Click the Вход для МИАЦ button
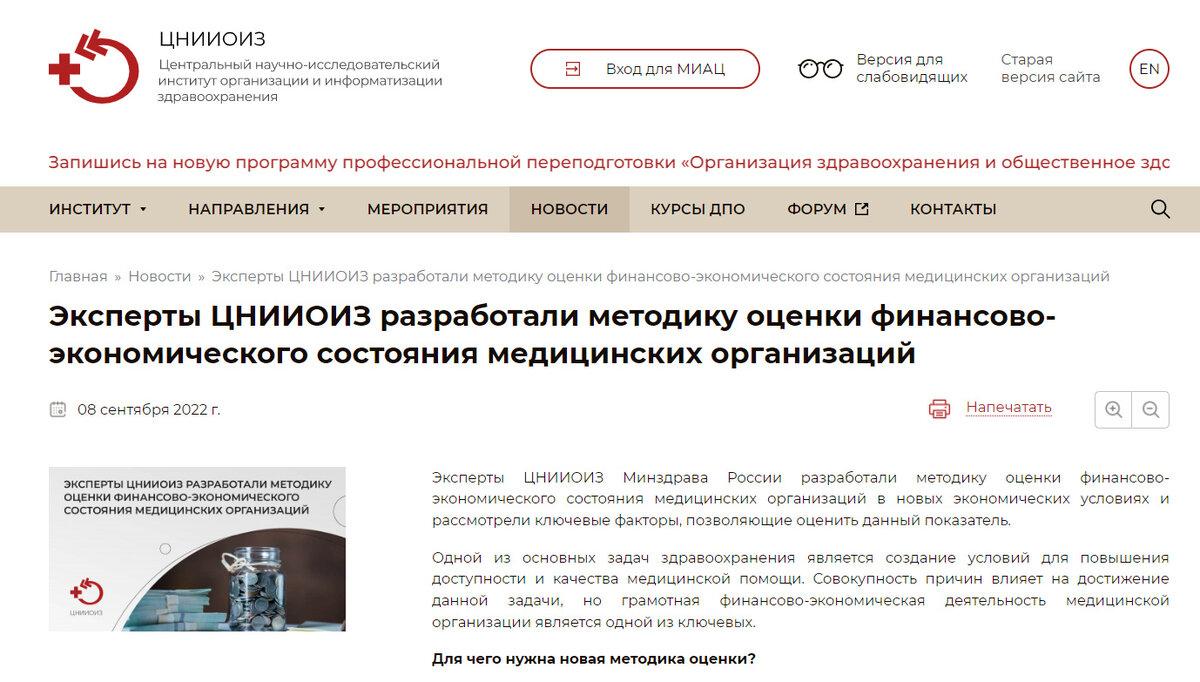The image size is (1200, 682). click(x=644, y=68)
